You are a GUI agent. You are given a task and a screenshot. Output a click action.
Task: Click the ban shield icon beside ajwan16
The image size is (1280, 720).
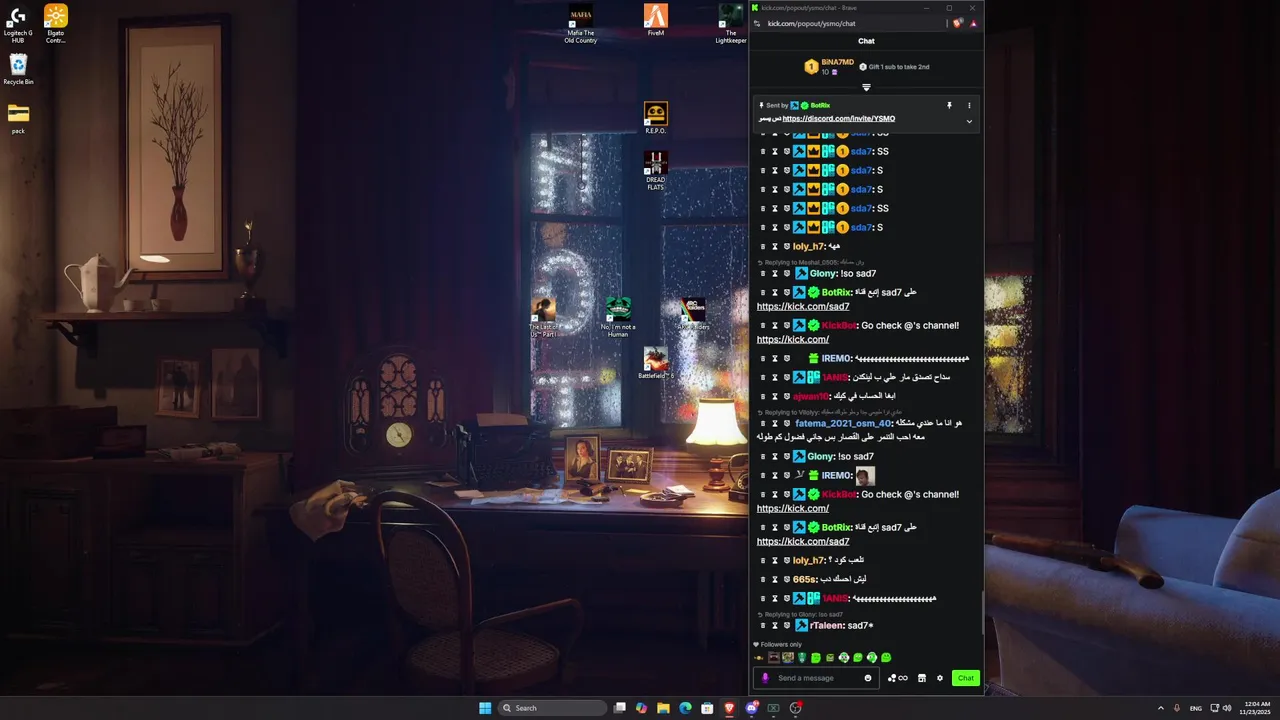[786, 396]
